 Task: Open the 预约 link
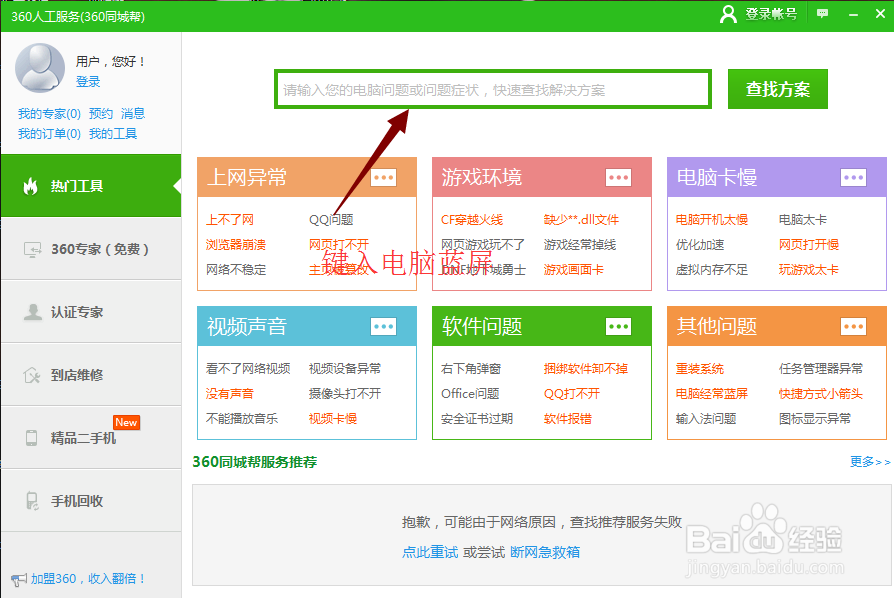[x=101, y=113]
